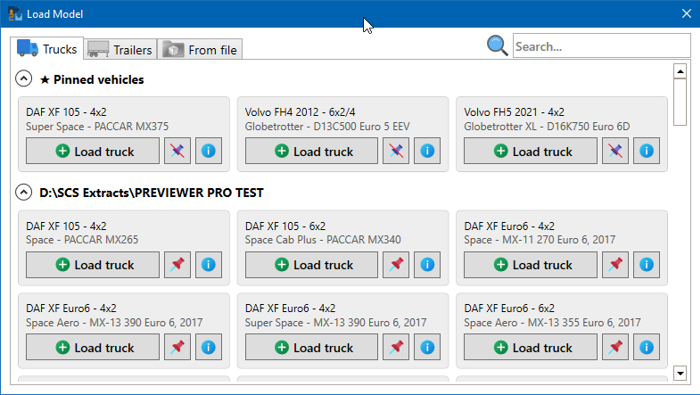The height and width of the screenshot is (395, 700).
Task: Collapse the Pinned vehicles section
Action: (24, 79)
